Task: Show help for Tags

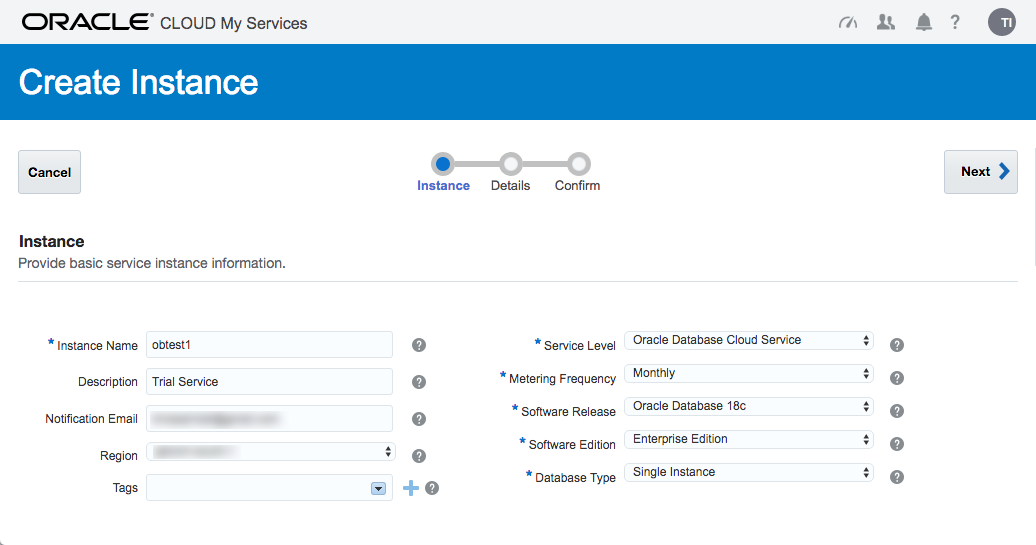Action: (x=432, y=488)
